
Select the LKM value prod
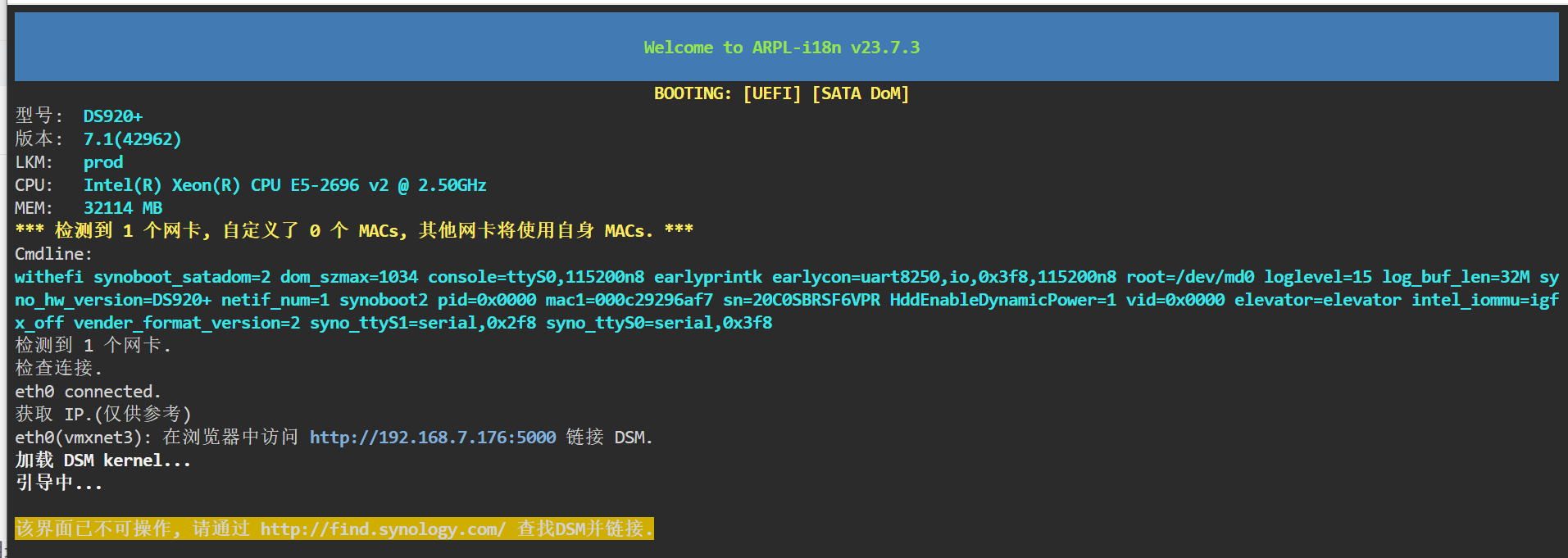pos(102,162)
